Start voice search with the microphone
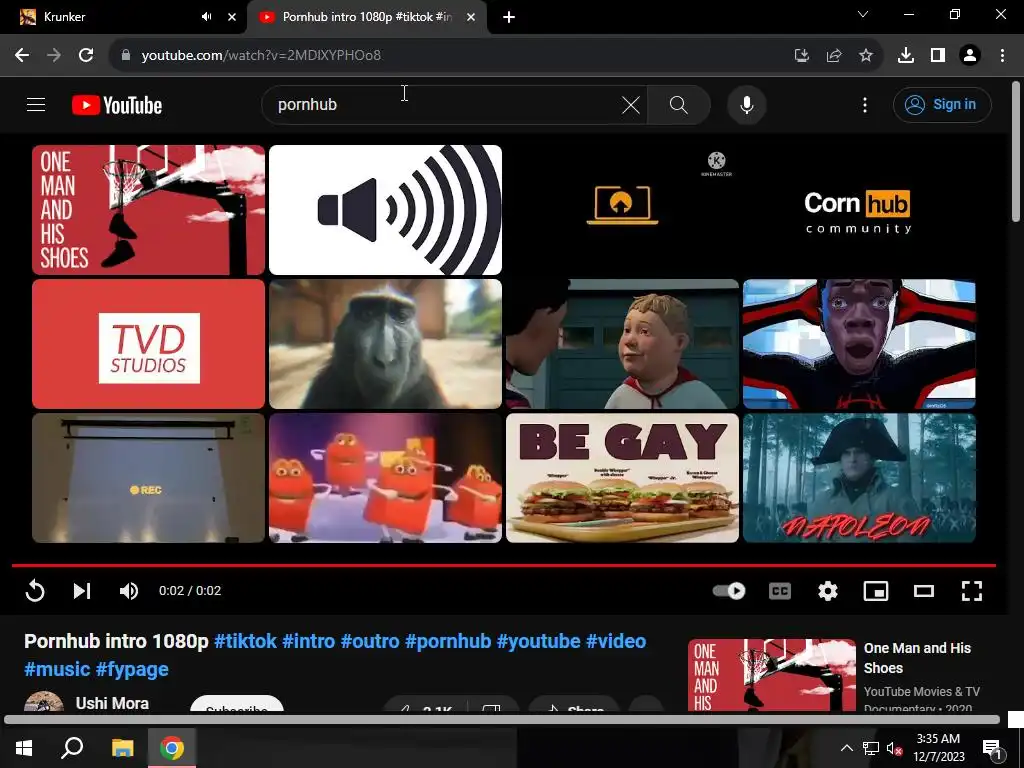The height and width of the screenshot is (768, 1024). tap(746, 104)
